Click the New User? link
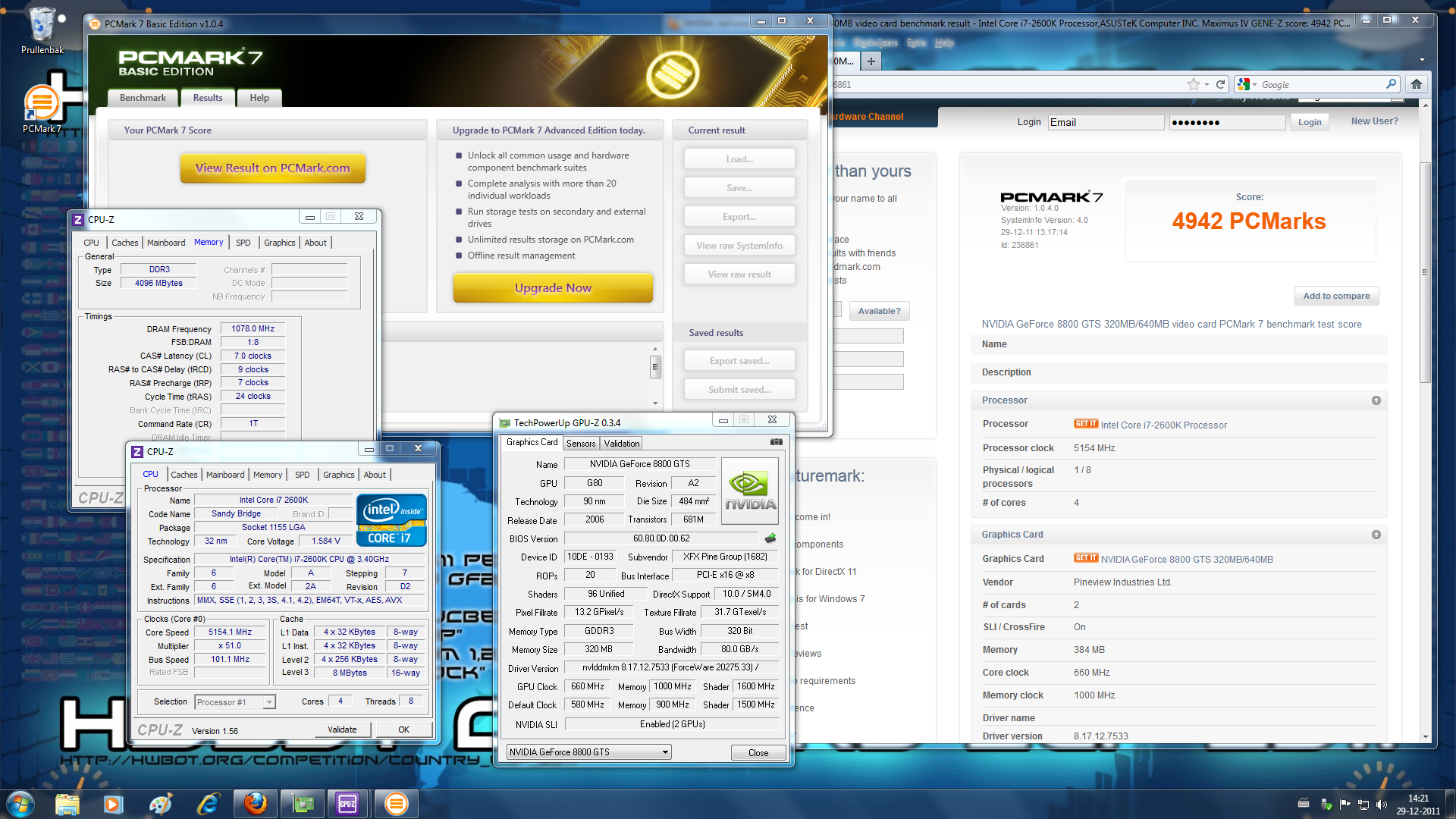 pos(1374,121)
